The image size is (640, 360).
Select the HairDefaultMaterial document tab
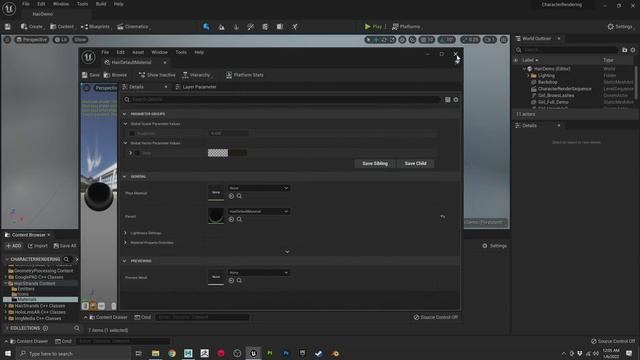pos(131,62)
